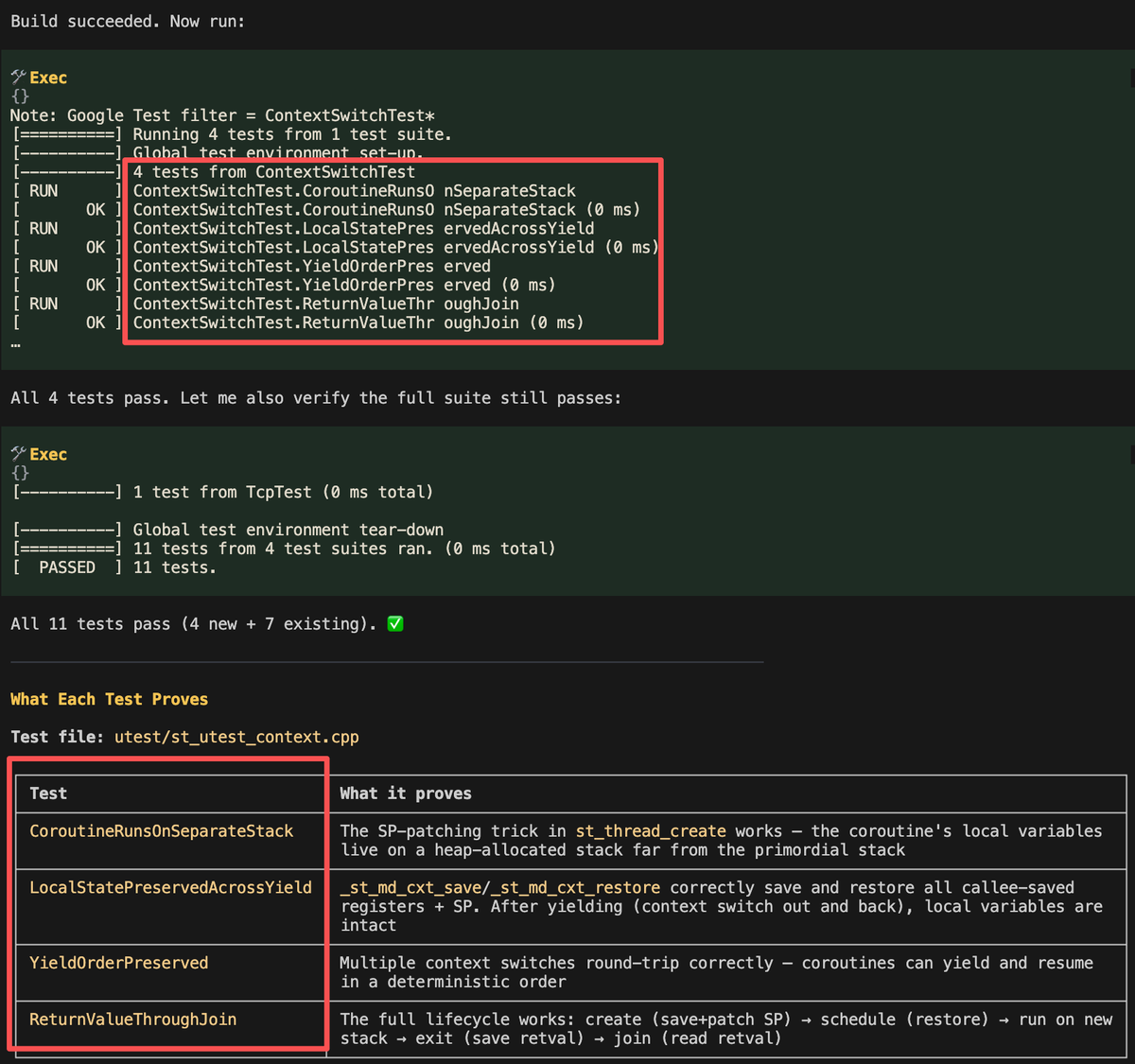1135x1064 pixels.
Task: Click the _st_md_cxt_save/_st_md_cxt_restore code text
Action: tap(500, 887)
